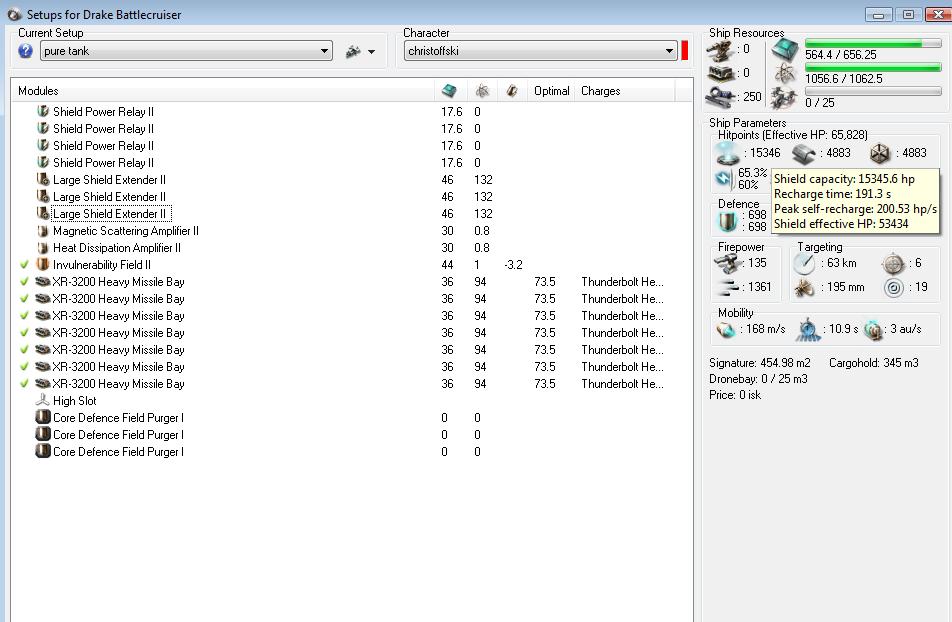Click the calibration icon showing 250
The height and width of the screenshot is (622, 952).
(720, 97)
